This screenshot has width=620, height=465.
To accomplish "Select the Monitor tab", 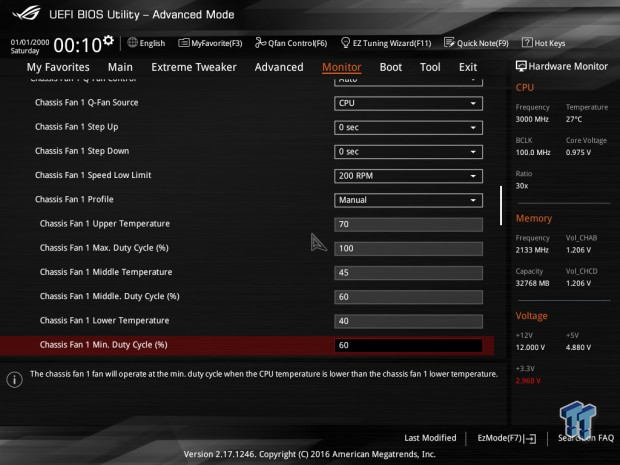I will pyautogui.click(x=342, y=67).
